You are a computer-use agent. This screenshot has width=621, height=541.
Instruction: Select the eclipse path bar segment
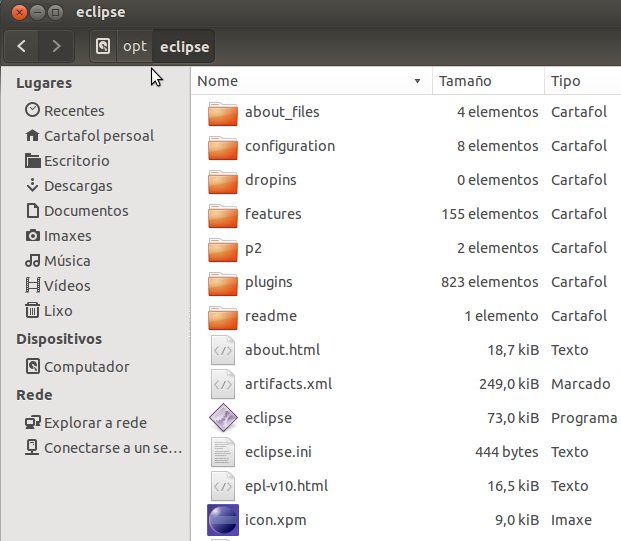(184, 47)
